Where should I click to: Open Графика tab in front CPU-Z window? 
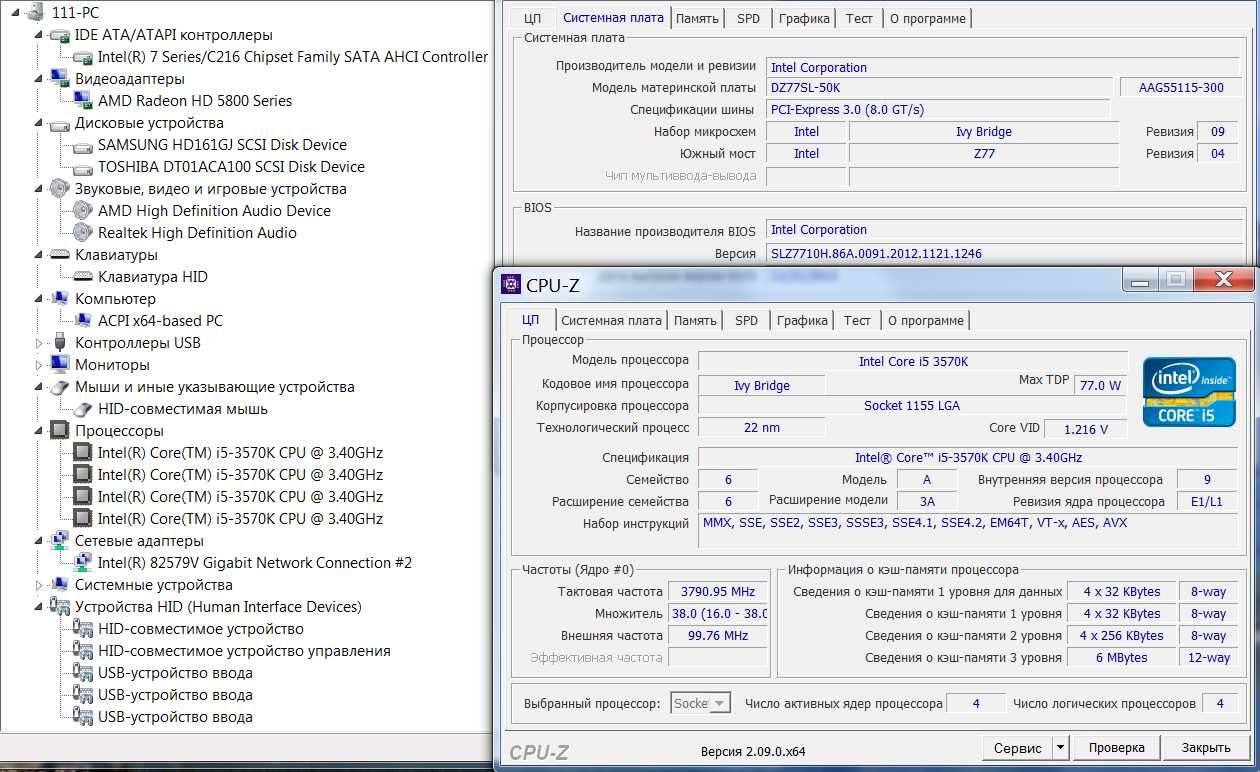[x=804, y=320]
